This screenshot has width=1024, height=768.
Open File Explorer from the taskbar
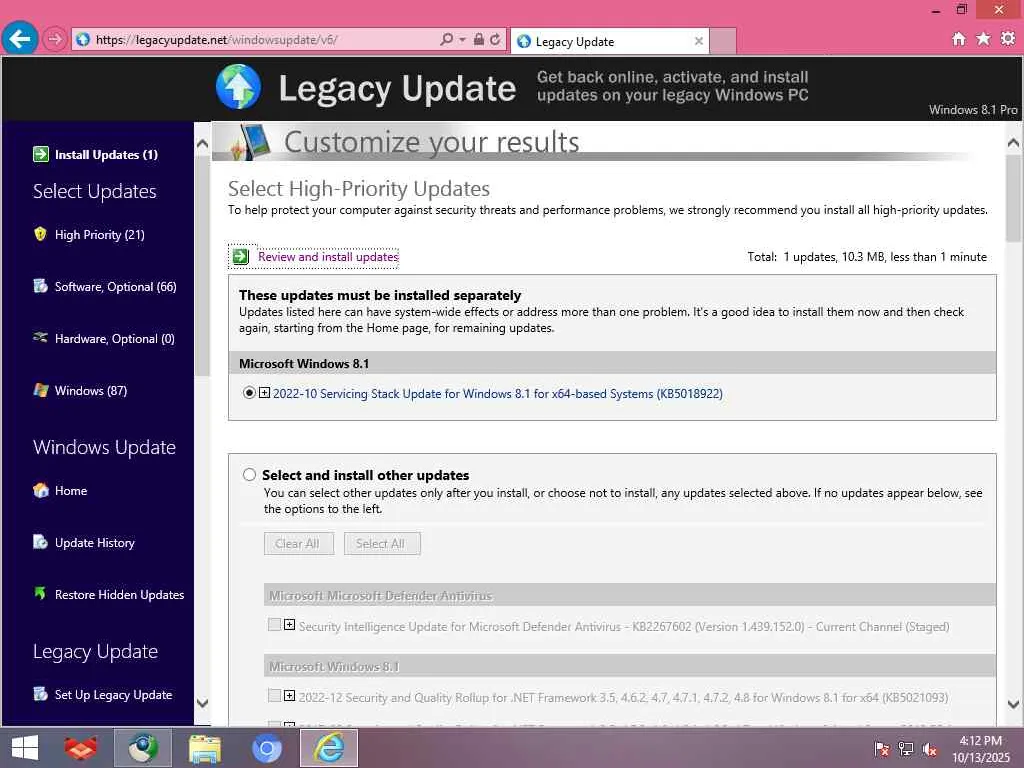coord(204,748)
